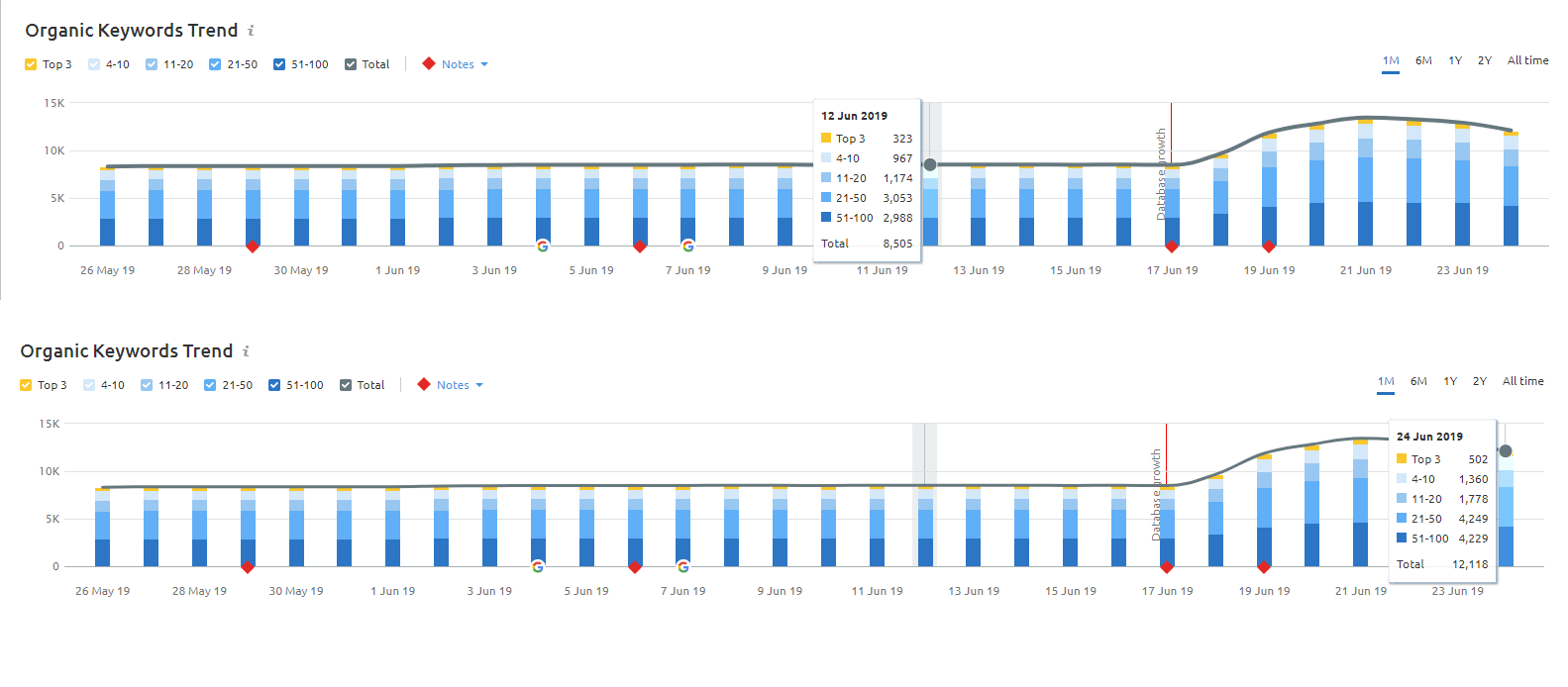
Task: Click the grey Total line dot at 12 Jun
Action: 930,164
